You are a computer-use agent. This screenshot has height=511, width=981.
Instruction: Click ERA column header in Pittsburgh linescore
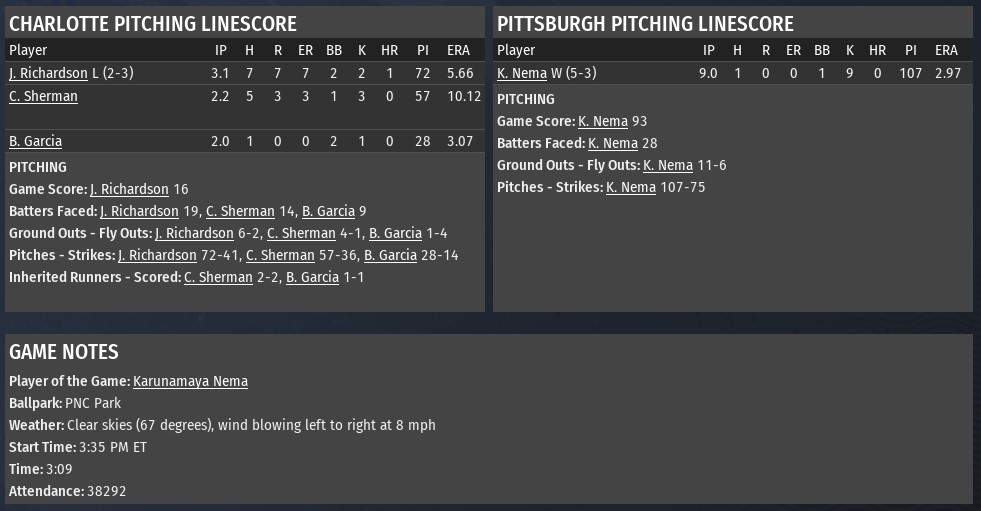946,50
